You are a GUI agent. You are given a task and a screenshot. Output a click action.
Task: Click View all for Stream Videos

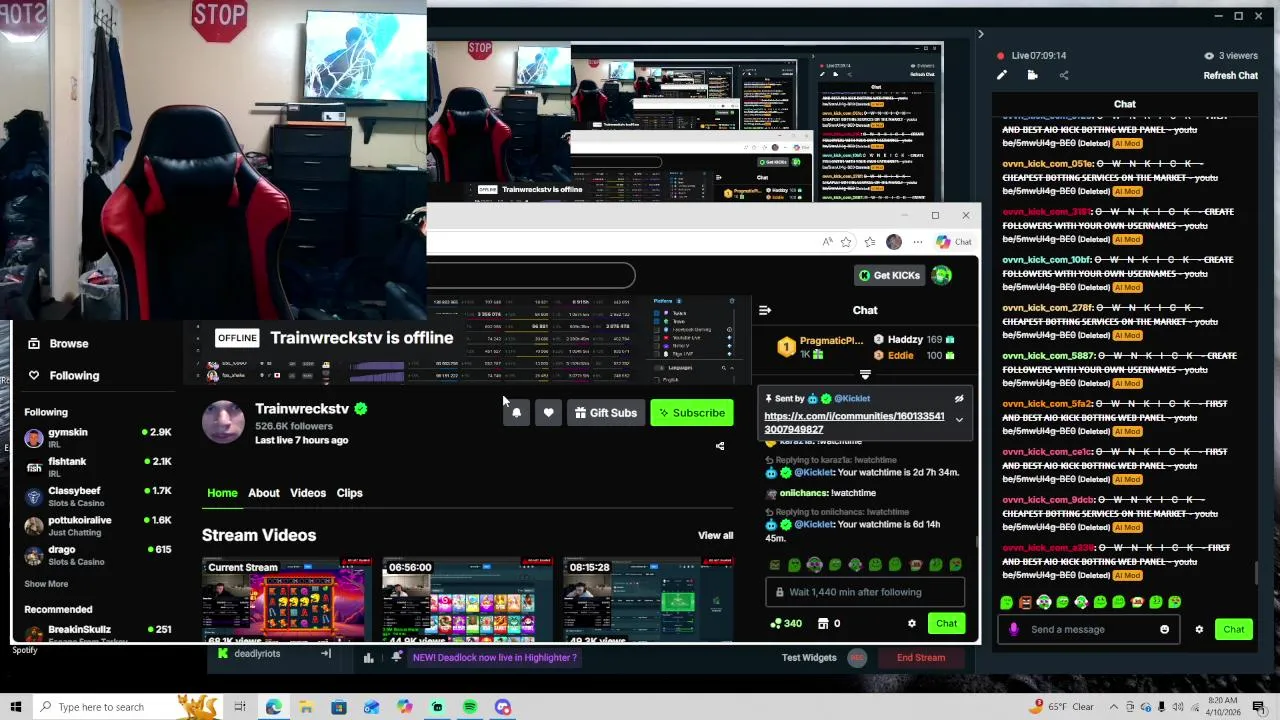[x=715, y=535]
